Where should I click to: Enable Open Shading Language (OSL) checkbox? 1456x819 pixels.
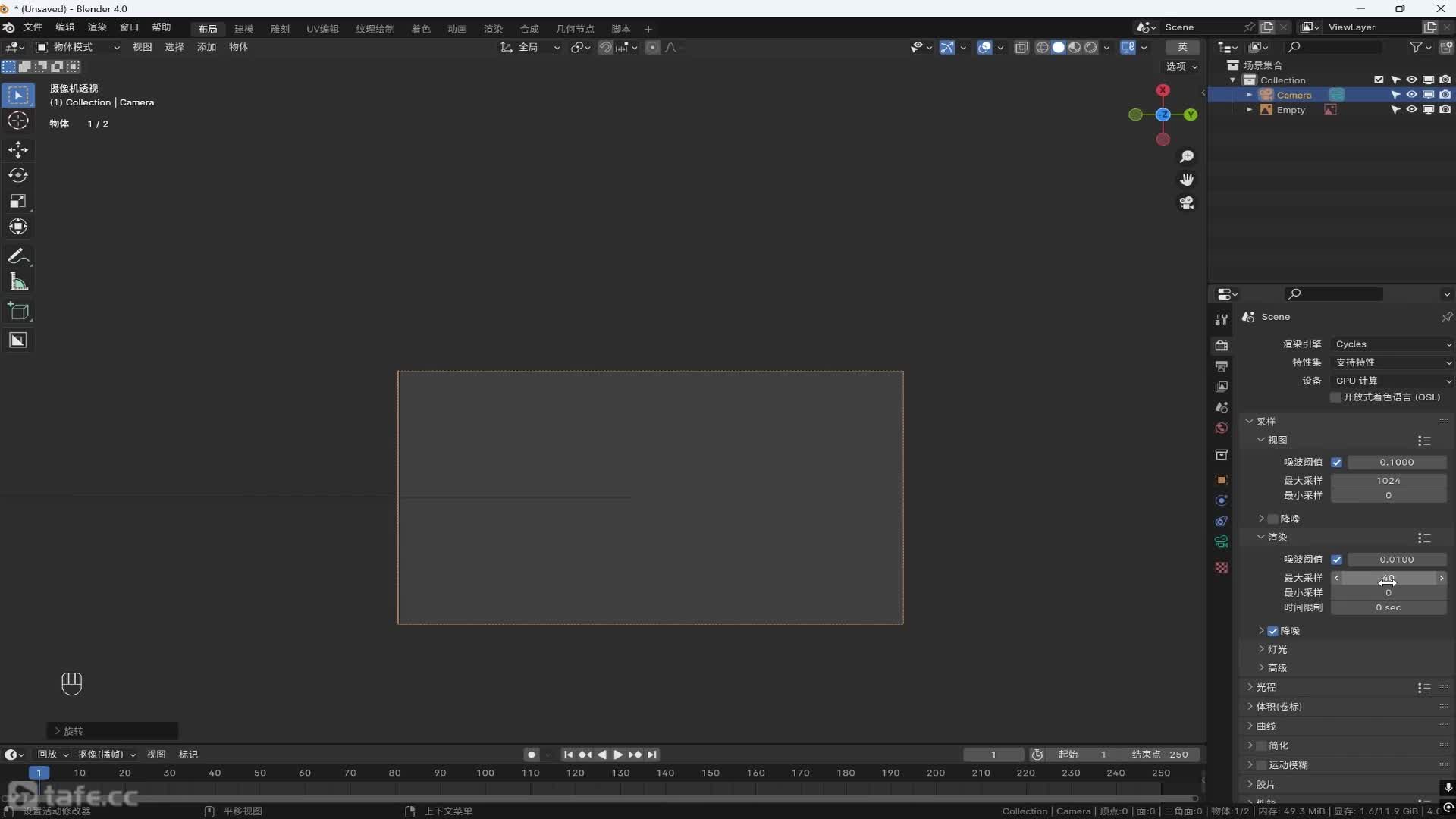[x=1336, y=397]
